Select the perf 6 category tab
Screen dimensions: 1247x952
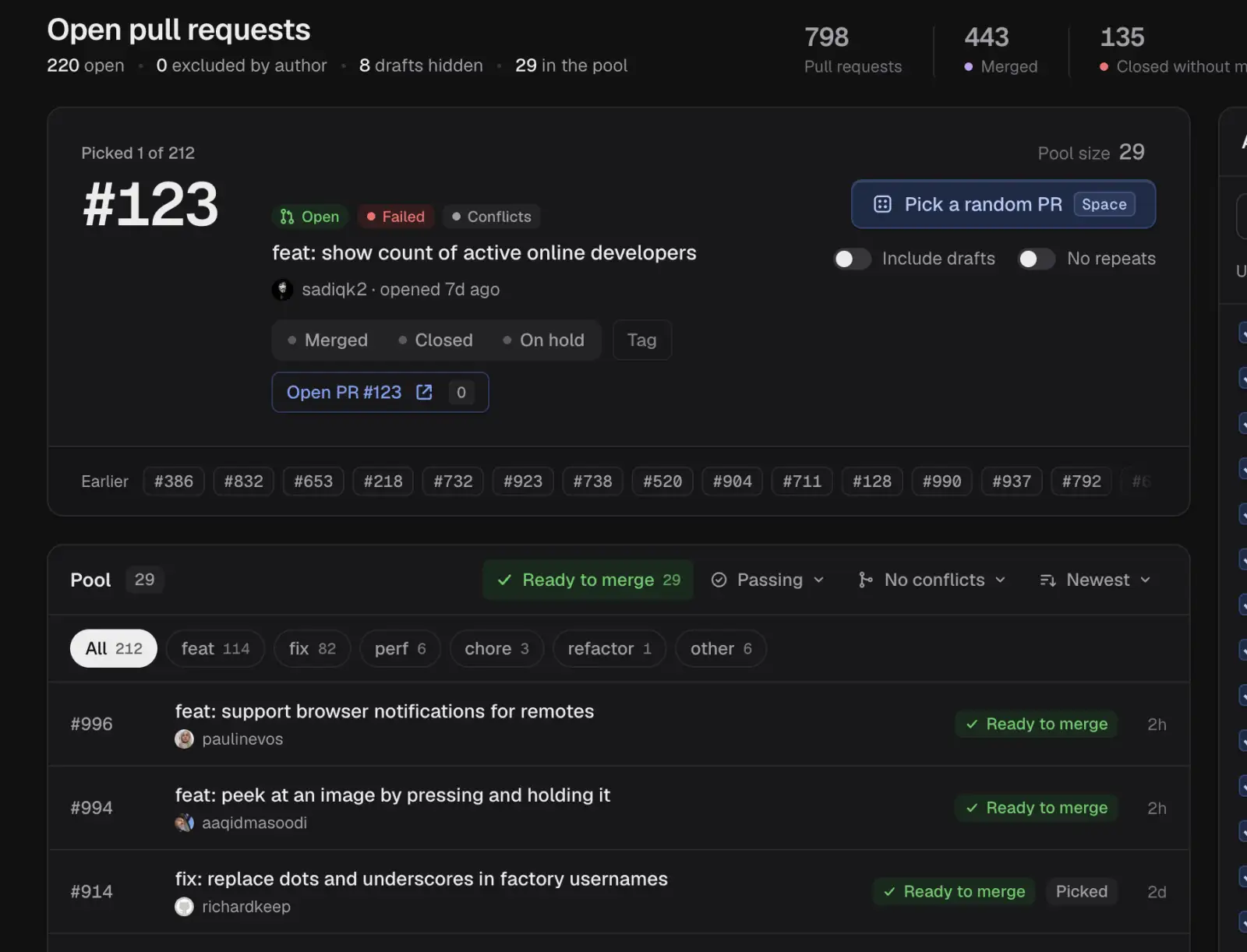400,648
